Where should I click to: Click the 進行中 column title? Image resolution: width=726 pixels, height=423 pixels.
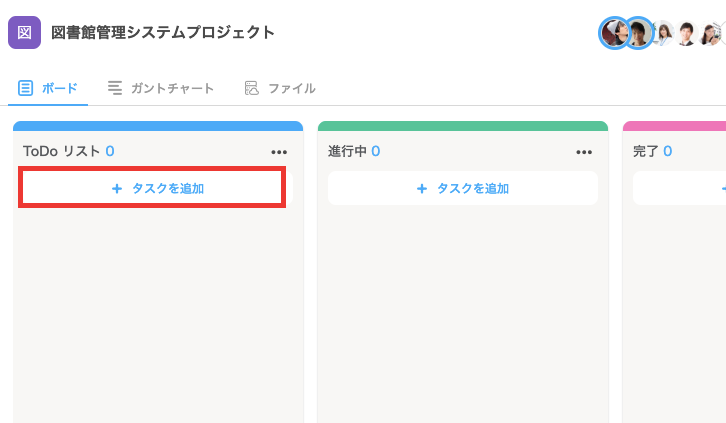pyautogui.click(x=347, y=151)
